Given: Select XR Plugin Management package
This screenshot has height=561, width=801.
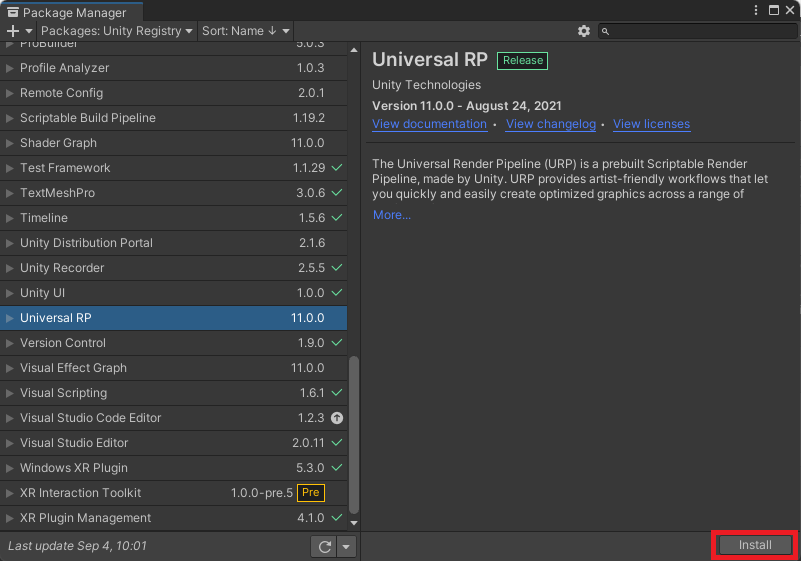Looking at the screenshot, I should point(173,518).
